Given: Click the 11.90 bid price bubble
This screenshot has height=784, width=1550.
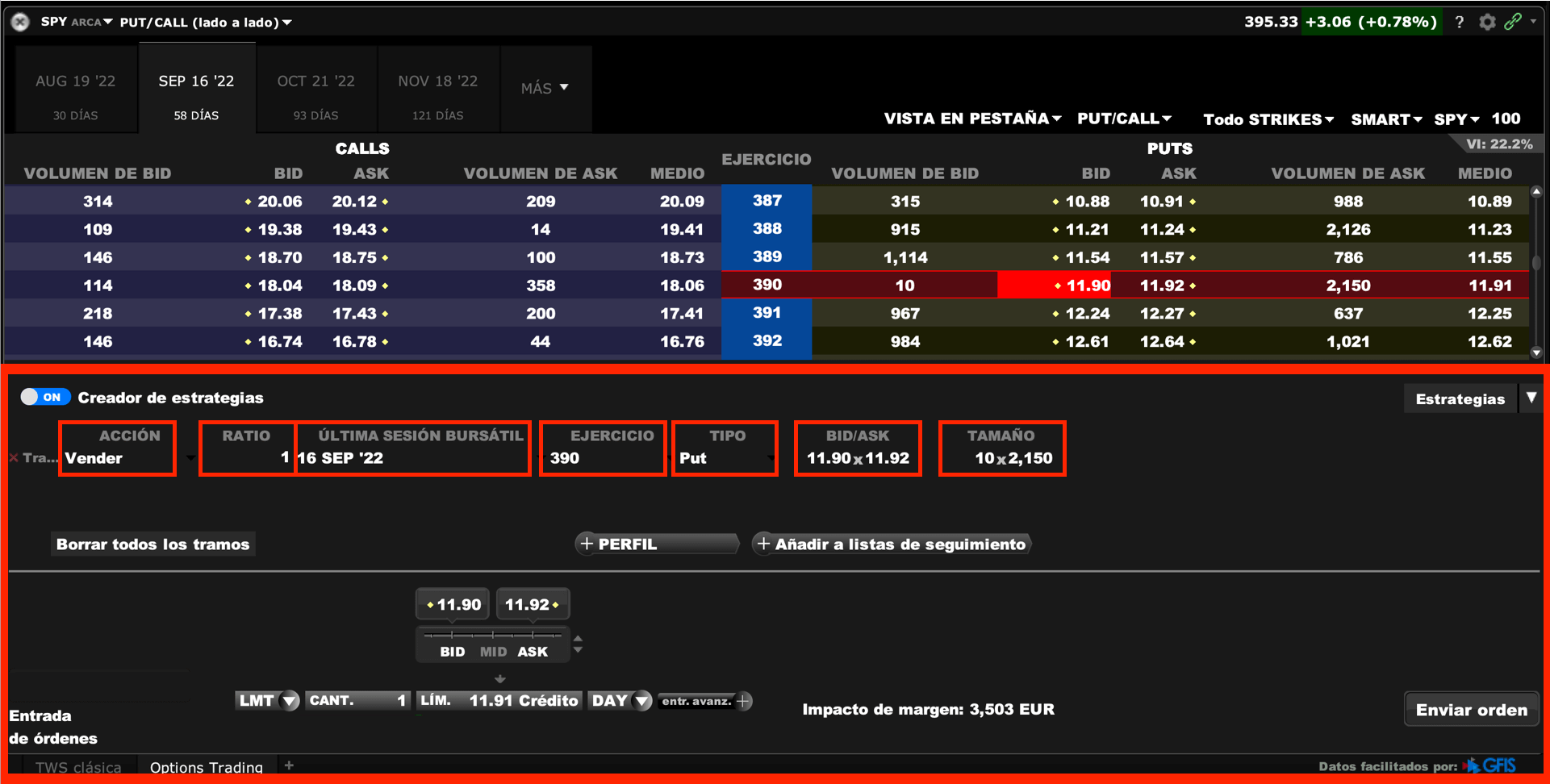Looking at the screenshot, I should coord(453,604).
